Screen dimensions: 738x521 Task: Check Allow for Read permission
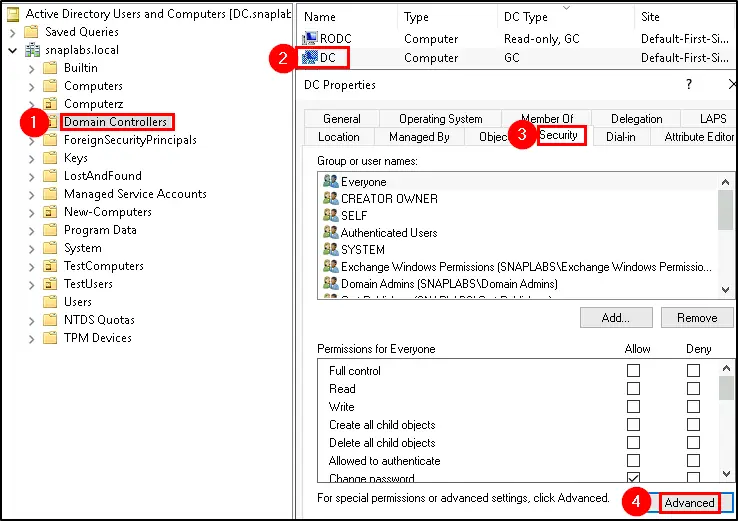[x=634, y=389]
